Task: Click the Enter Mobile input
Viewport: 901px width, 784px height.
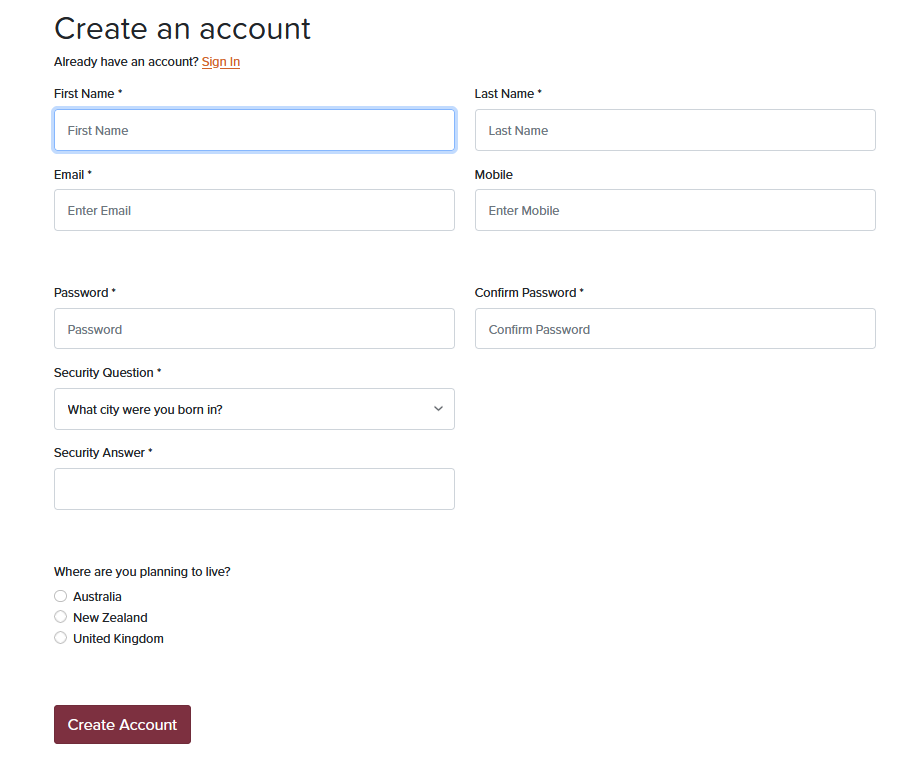Action: [x=675, y=210]
